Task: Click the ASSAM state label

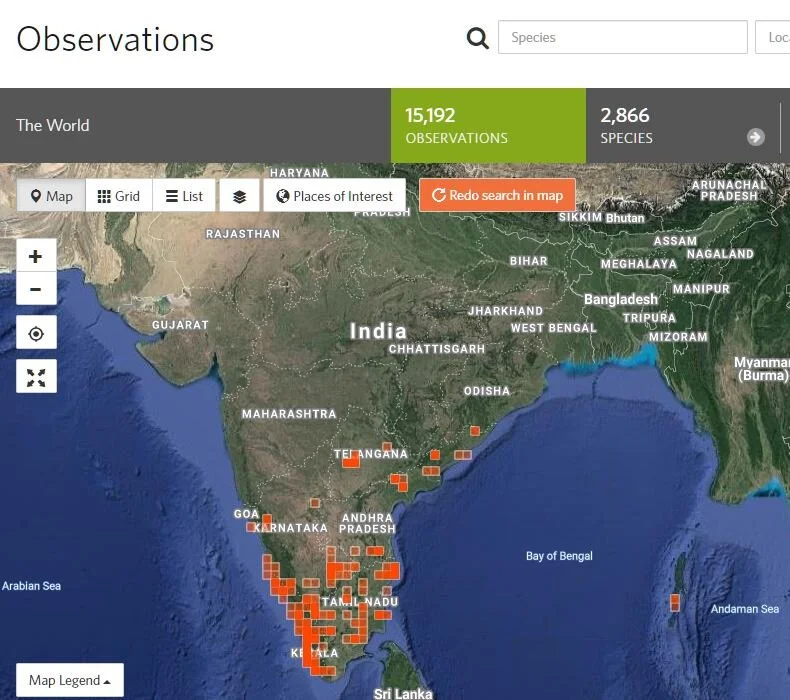Action: pos(675,241)
